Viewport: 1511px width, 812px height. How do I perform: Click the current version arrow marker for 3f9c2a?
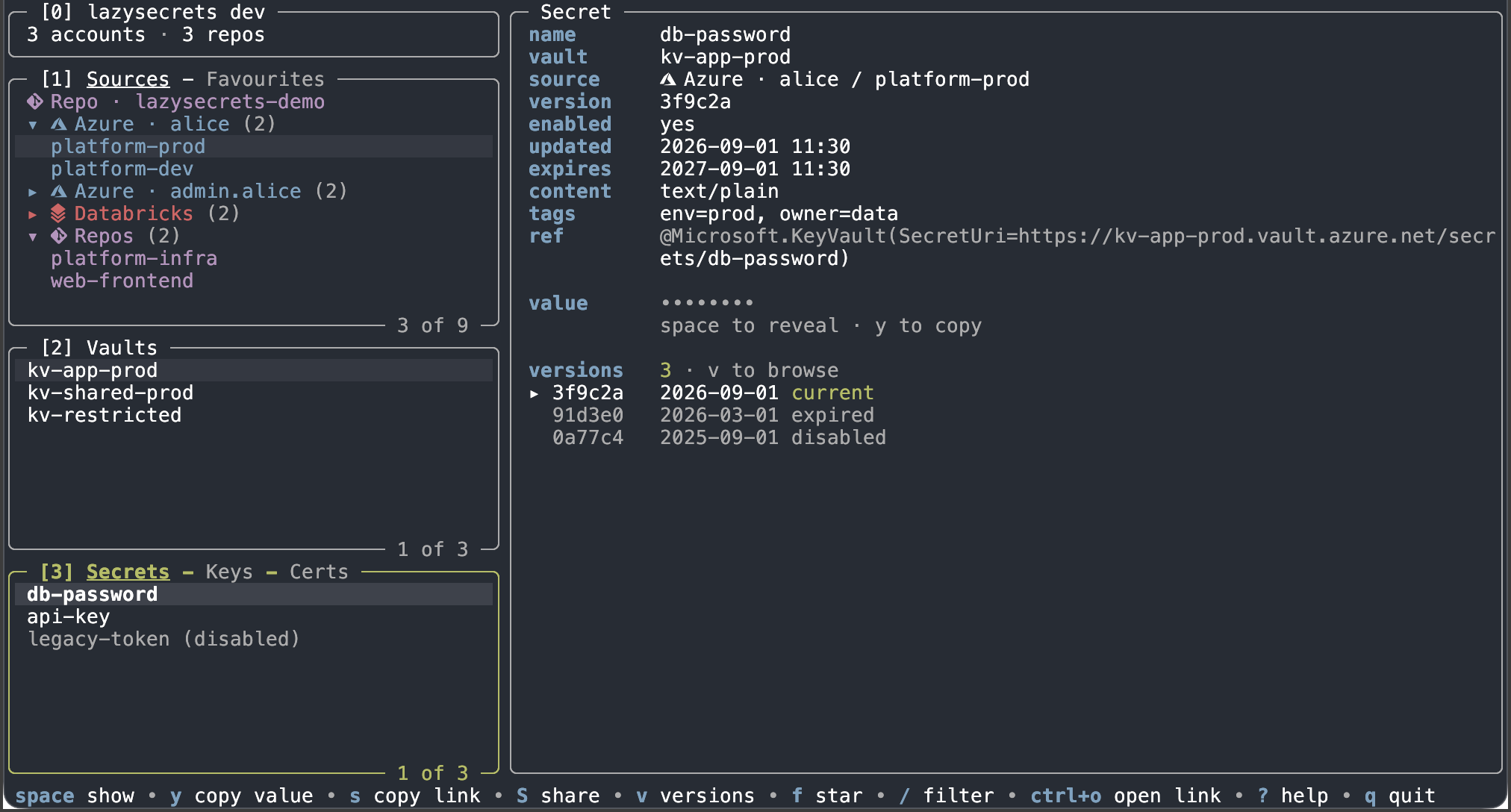(x=534, y=393)
